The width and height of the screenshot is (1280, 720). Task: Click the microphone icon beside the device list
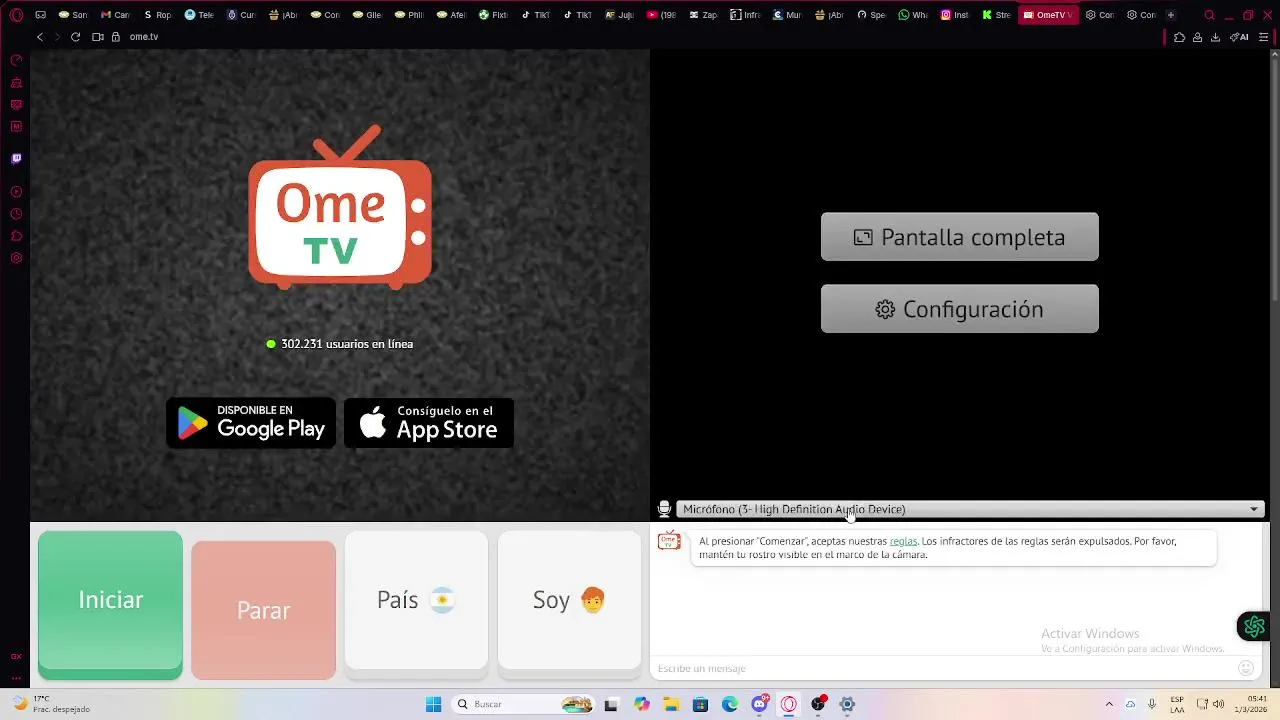664,509
